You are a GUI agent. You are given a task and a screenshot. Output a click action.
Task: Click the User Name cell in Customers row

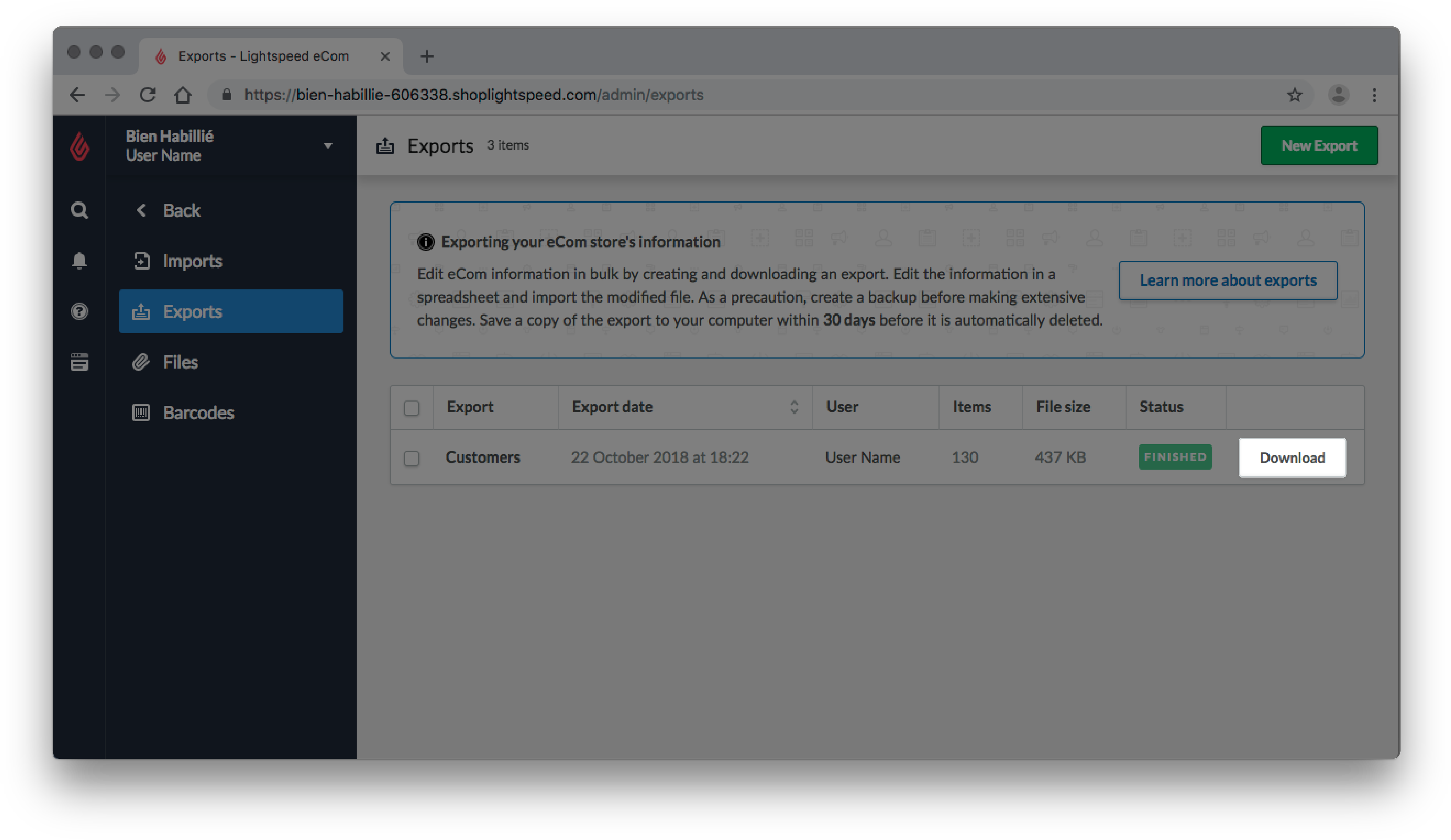[863, 457]
